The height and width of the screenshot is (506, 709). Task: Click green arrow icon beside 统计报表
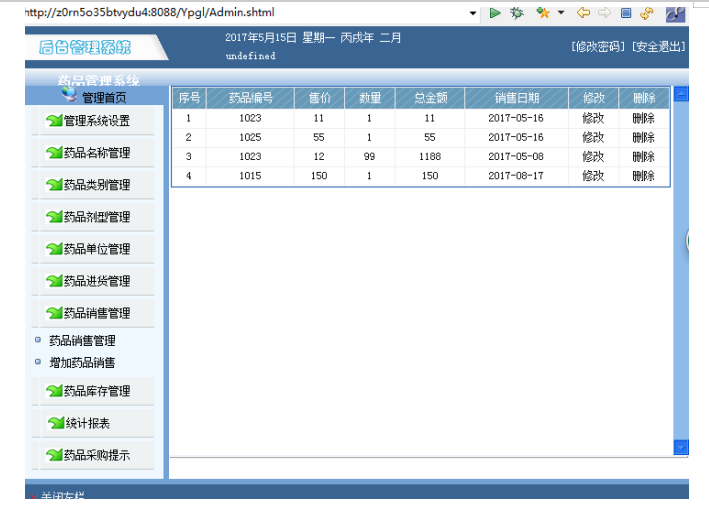pos(56,423)
